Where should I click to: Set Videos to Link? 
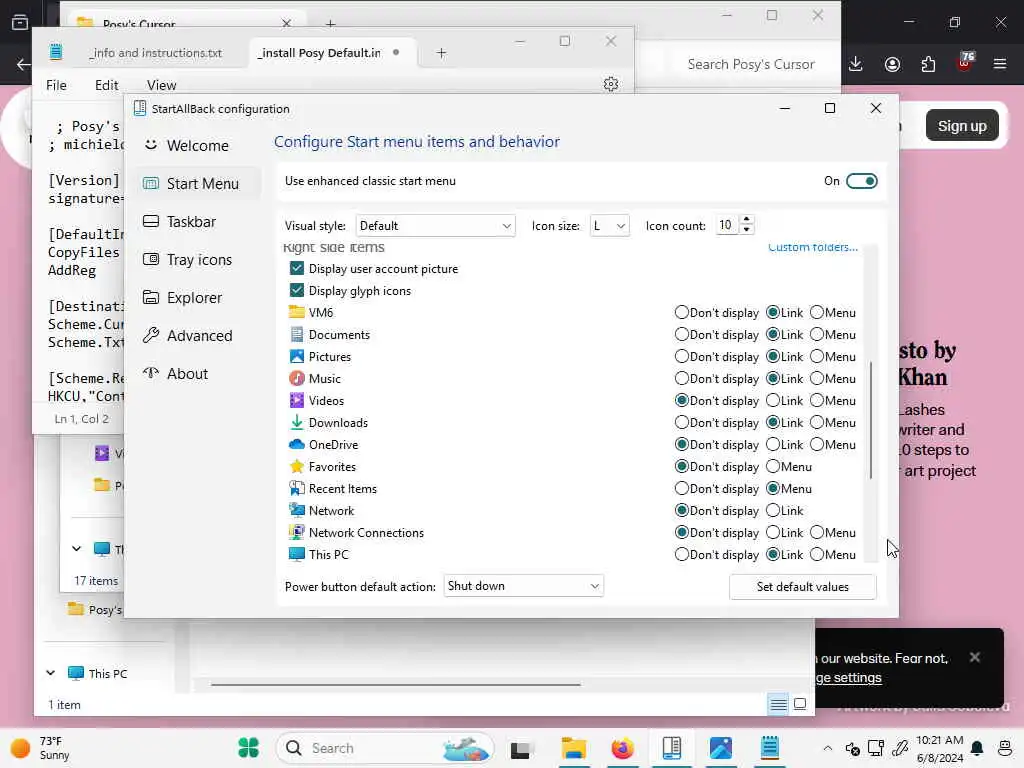(773, 400)
